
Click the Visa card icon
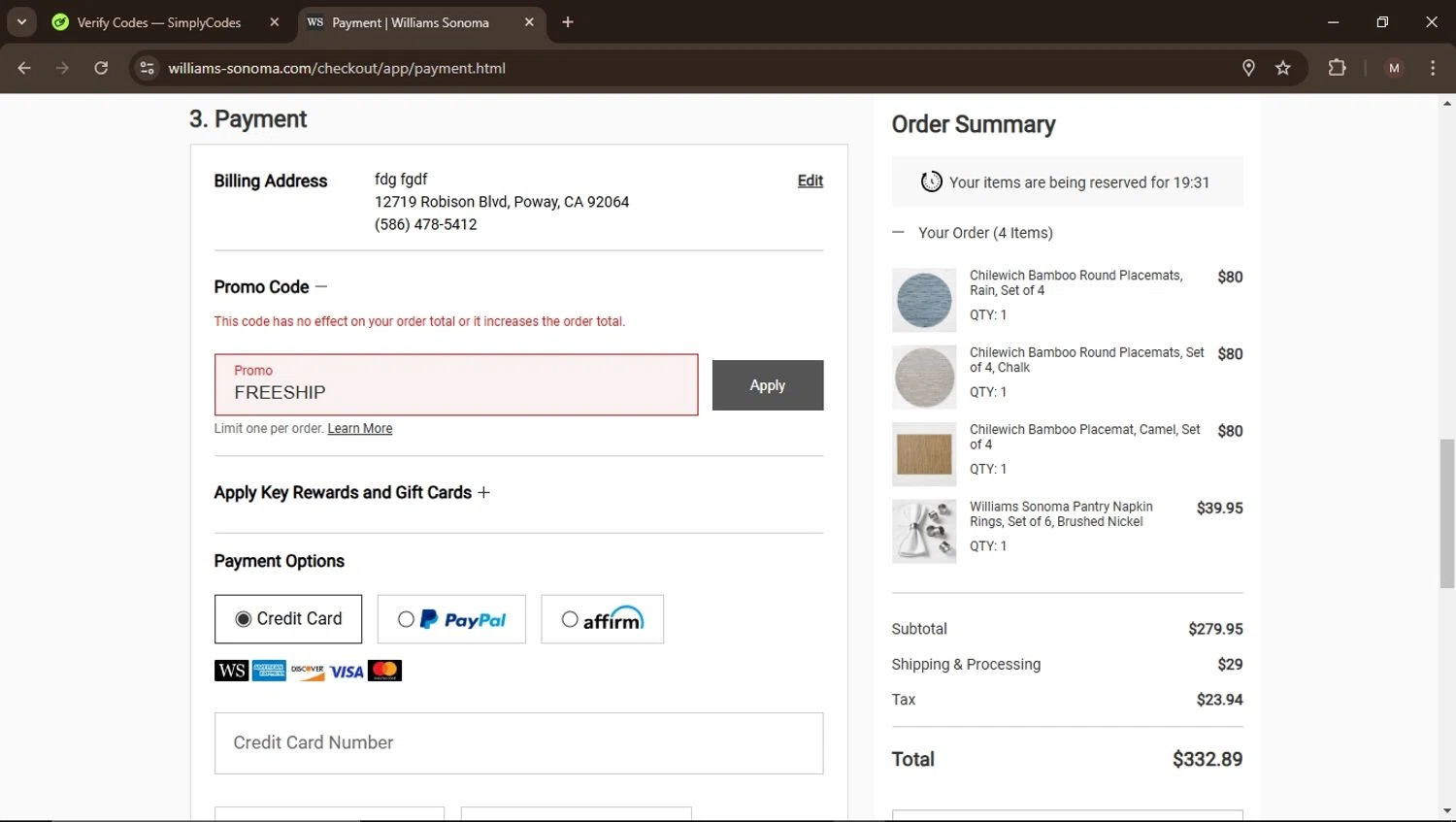point(347,671)
